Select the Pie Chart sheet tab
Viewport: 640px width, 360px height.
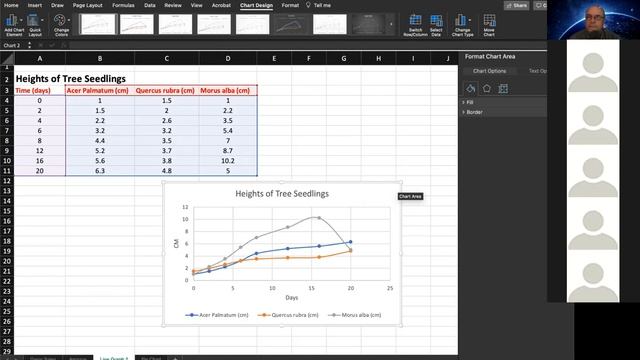point(151,358)
